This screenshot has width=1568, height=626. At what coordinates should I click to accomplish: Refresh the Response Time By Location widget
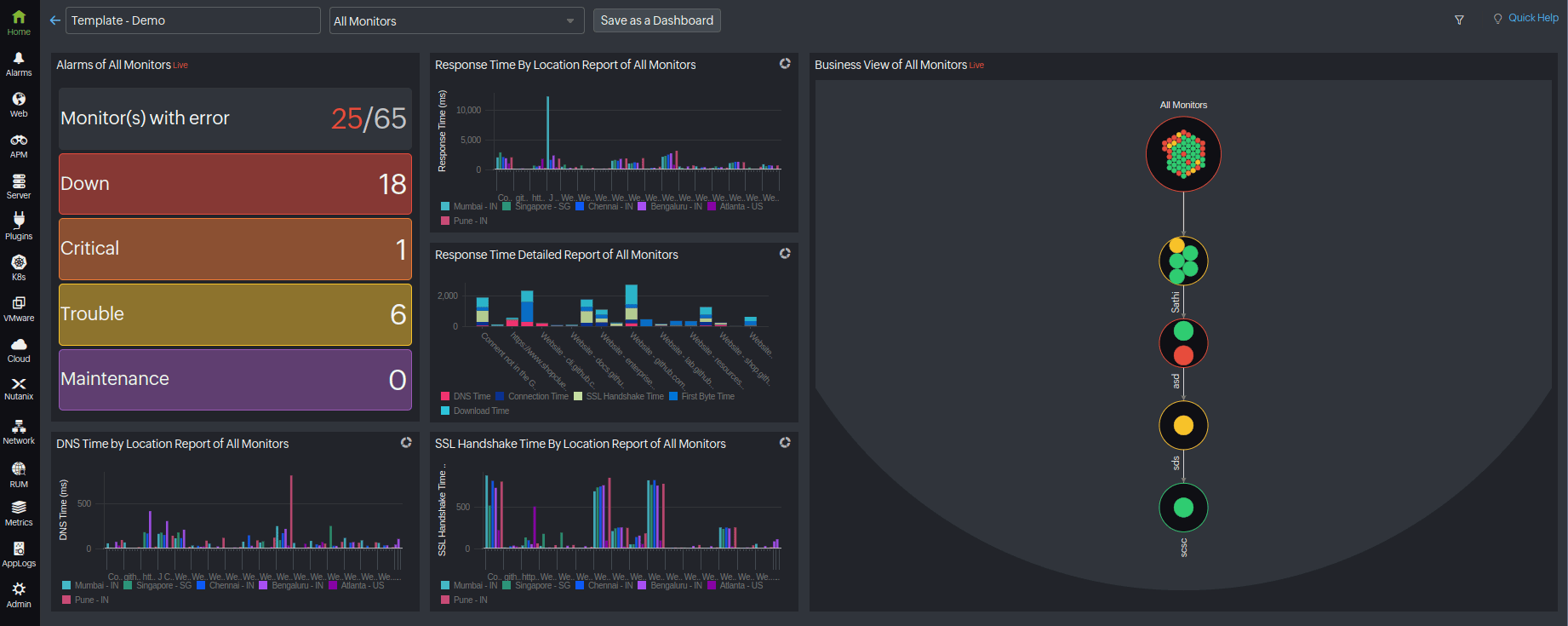[785, 64]
